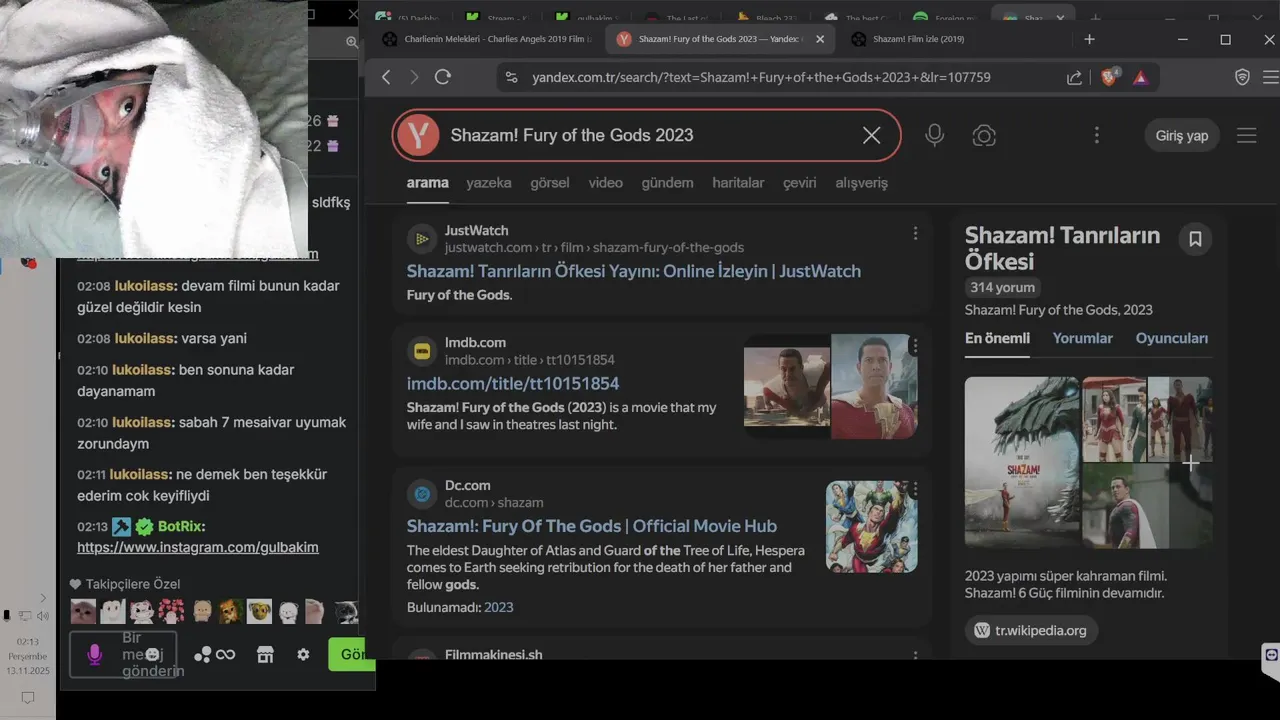1280x720 pixels.
Task: Open imdb.com/title/tt10151854 link
Action: coord(513,383)
